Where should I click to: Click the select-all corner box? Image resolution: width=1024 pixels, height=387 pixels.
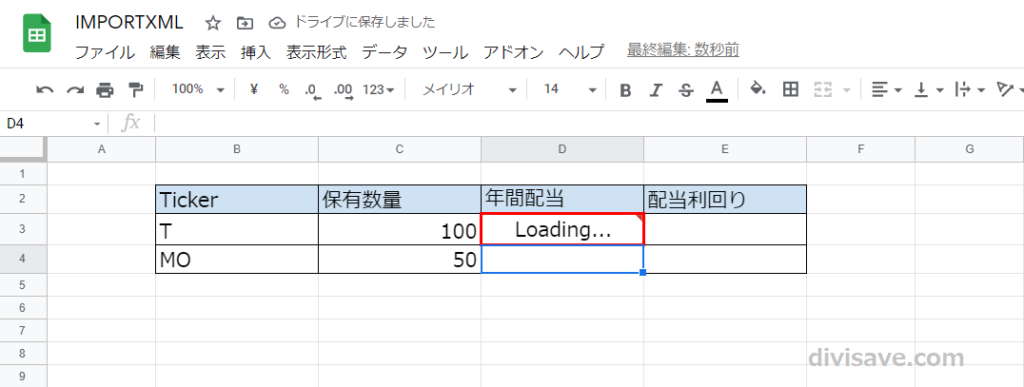[24, 149]
